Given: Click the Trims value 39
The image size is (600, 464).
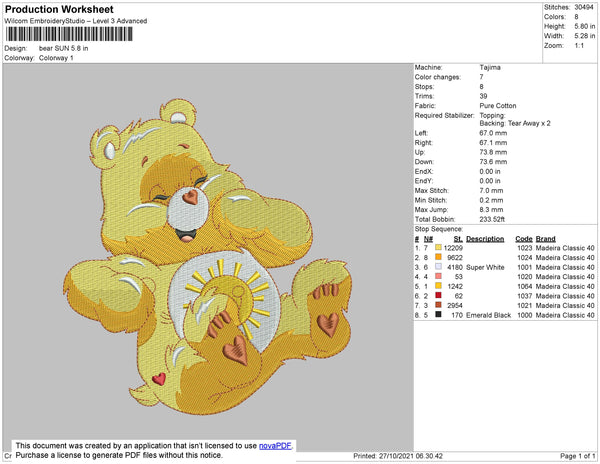Looking at the screenshot, I should [483, 96].
